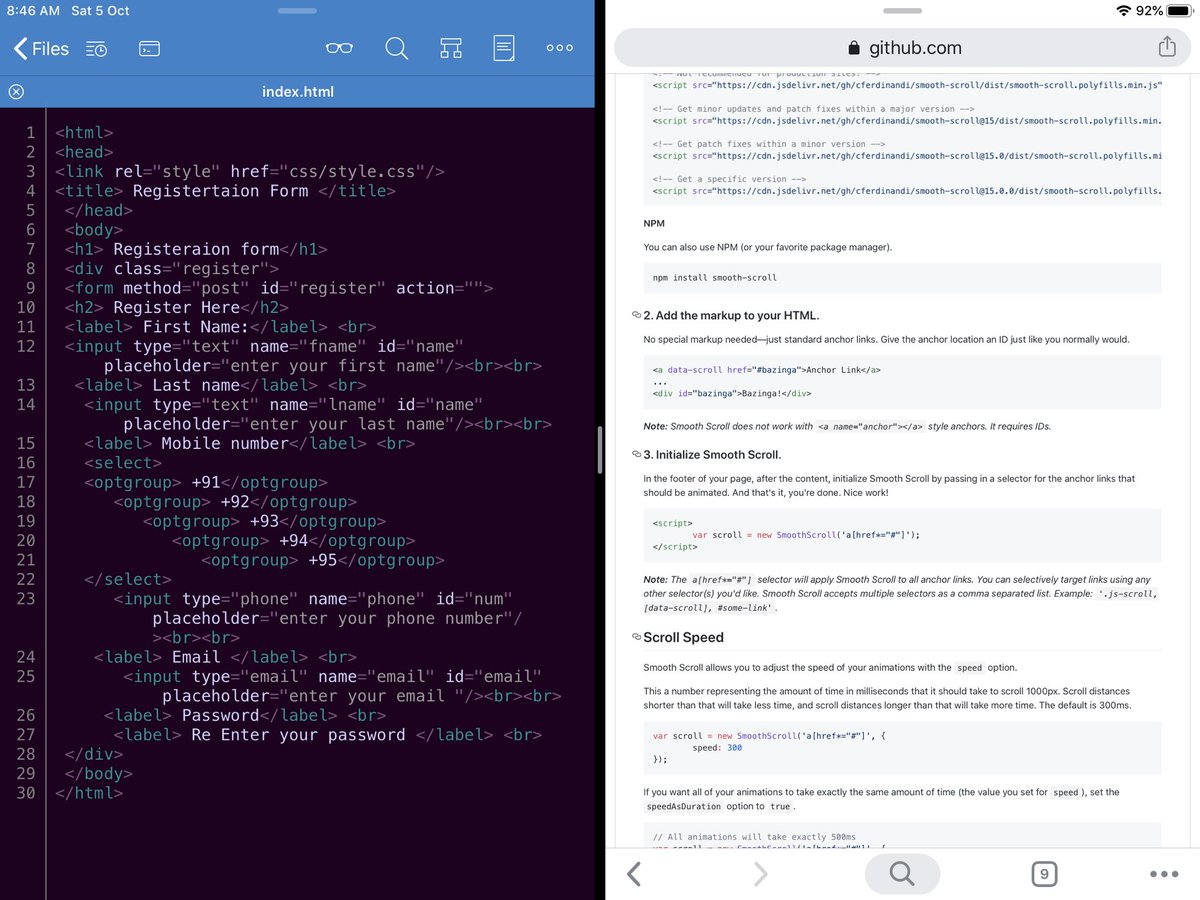This screenshot has width=1200, height=900.
Task: Open the document info icon
Action: click(504, 48)
